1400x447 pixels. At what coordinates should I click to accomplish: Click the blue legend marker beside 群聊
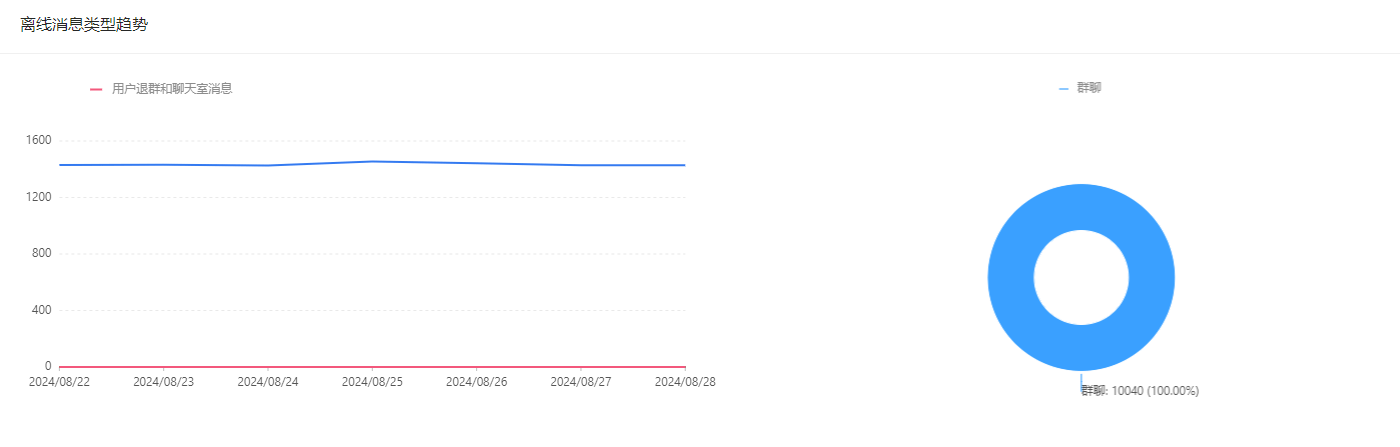[x=1063, y=89]
